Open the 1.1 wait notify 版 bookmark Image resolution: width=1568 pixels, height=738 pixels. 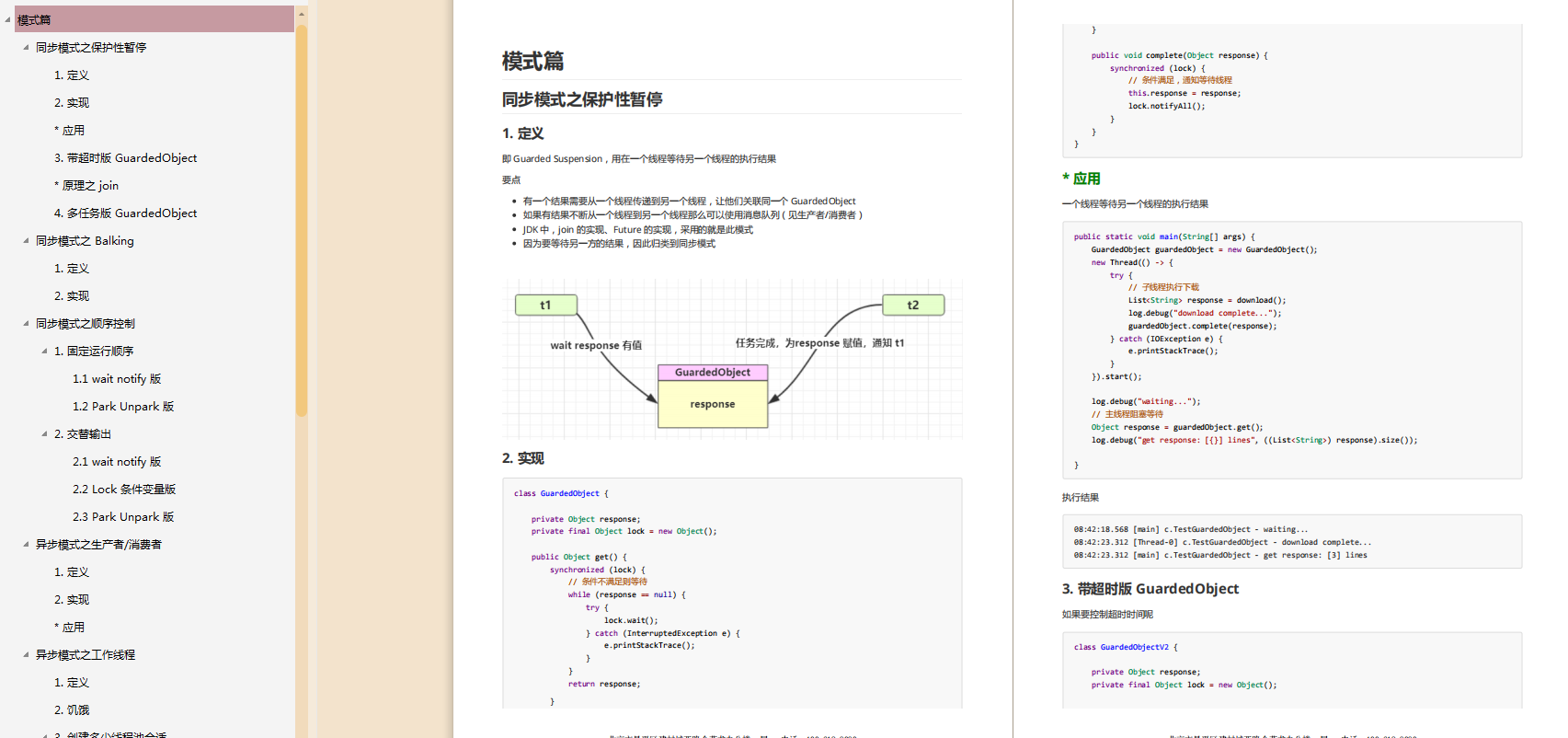(117, 378)
